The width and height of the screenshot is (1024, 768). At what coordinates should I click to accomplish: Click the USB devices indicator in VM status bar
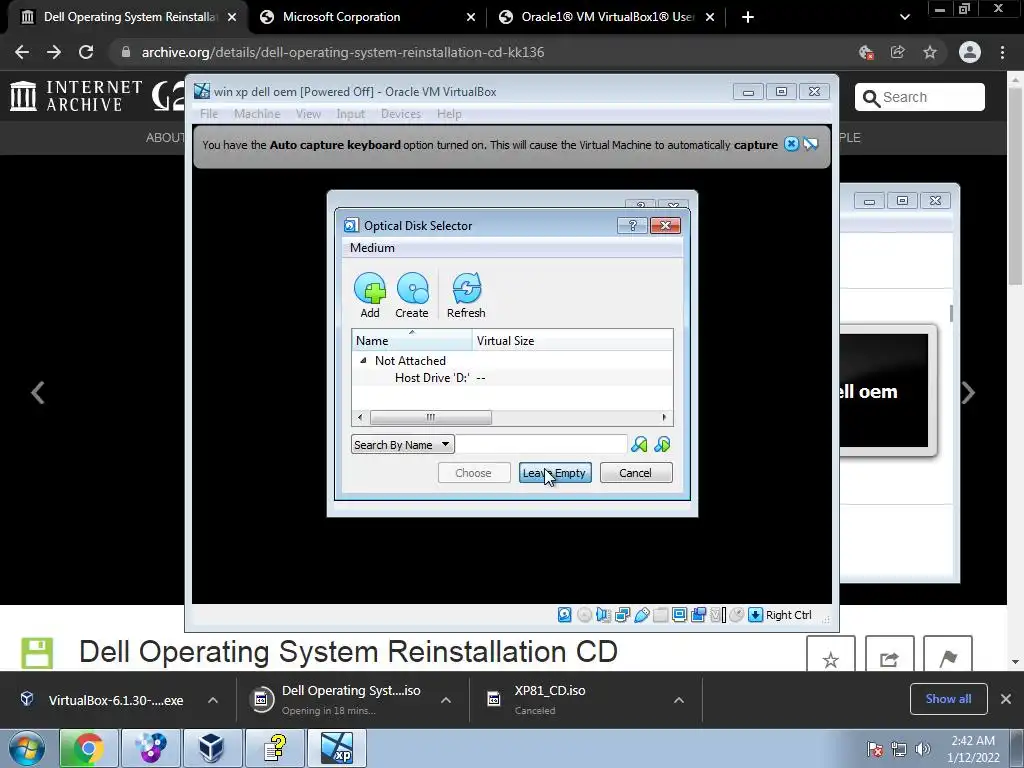(x=641, y=615)
